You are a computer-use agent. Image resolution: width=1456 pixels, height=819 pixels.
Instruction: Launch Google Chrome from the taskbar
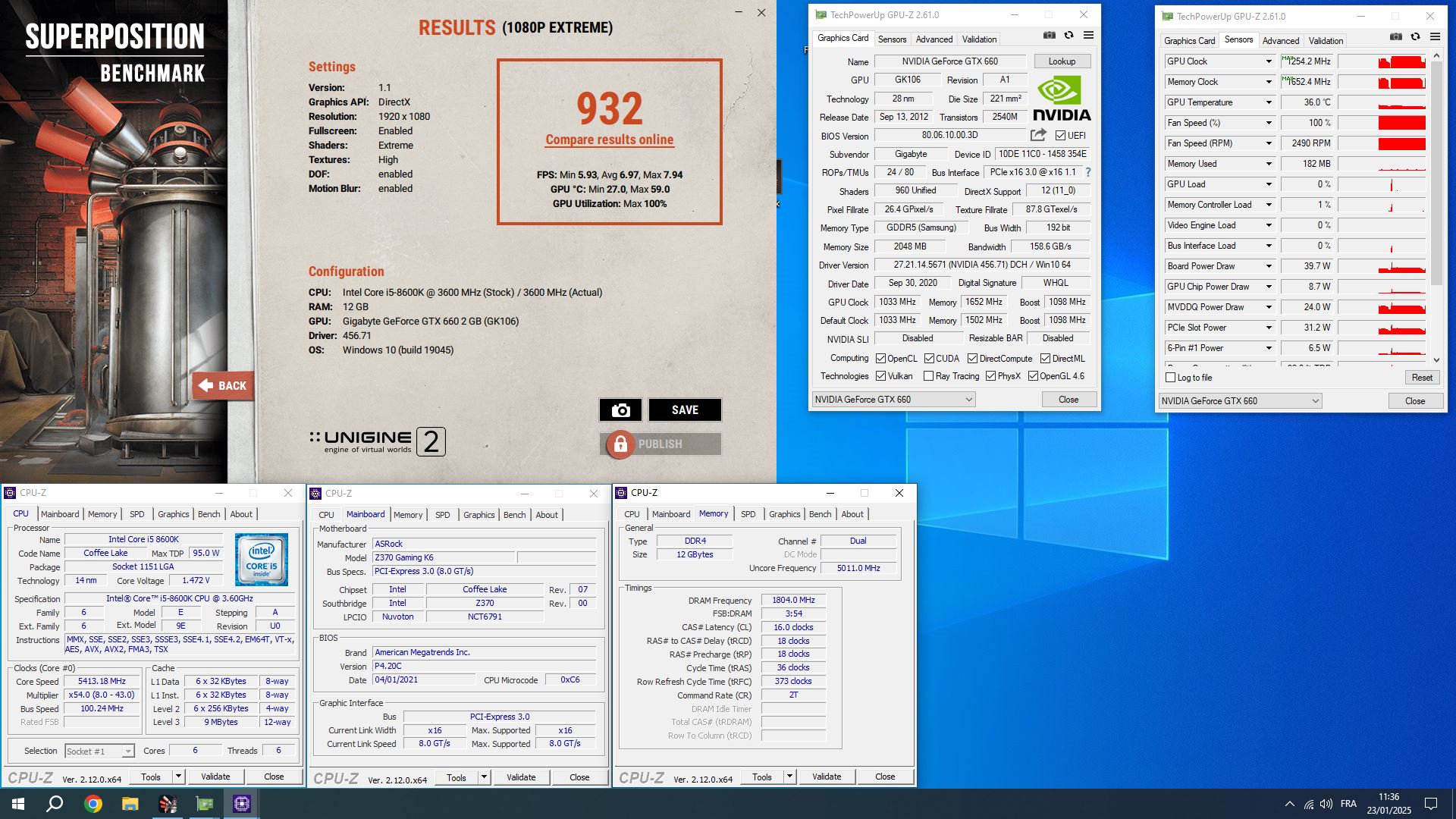point(93,804)
